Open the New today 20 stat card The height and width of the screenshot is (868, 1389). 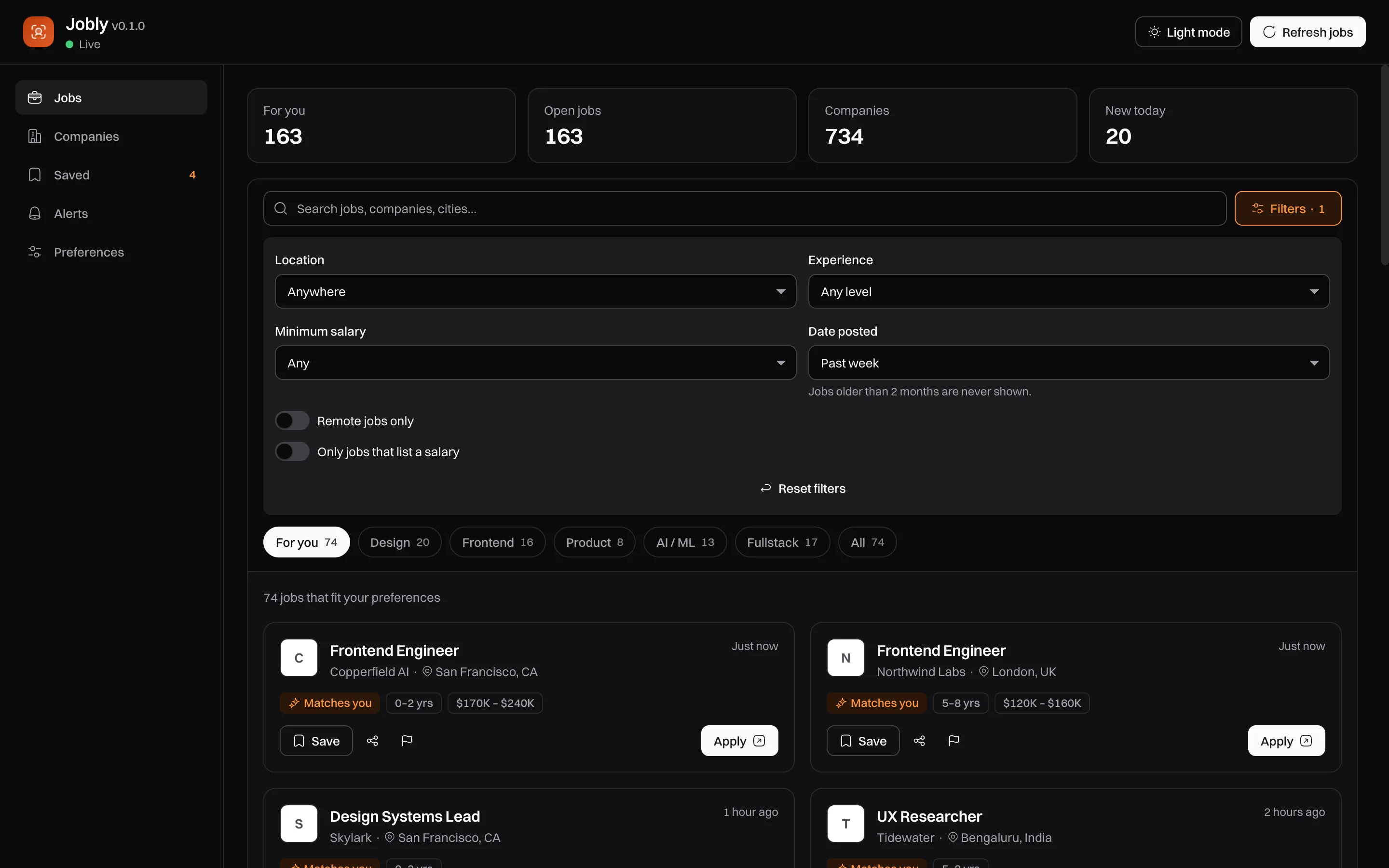[x=1223, y=125]
